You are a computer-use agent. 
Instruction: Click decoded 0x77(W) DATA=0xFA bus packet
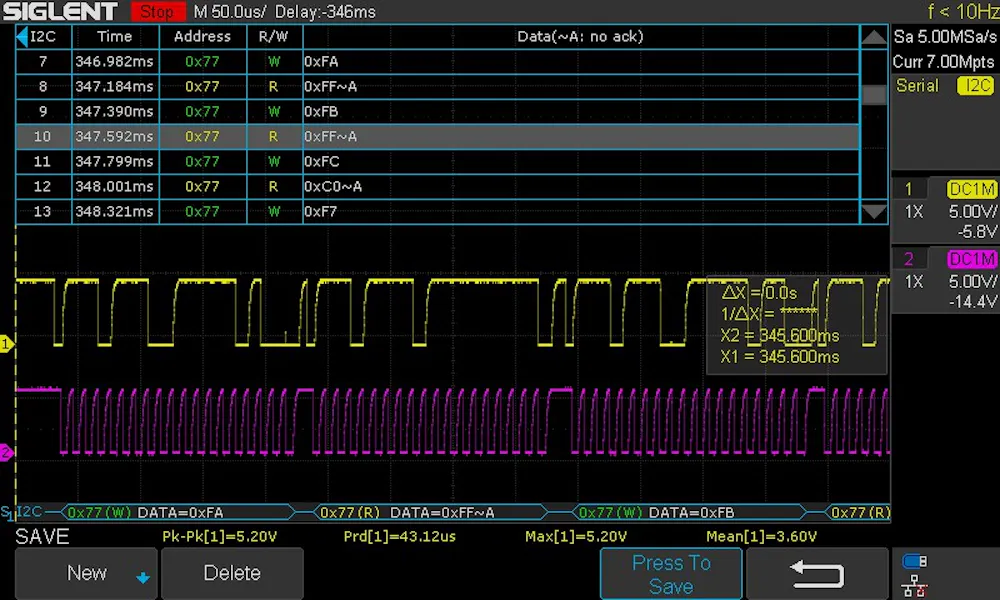point(179,512)
